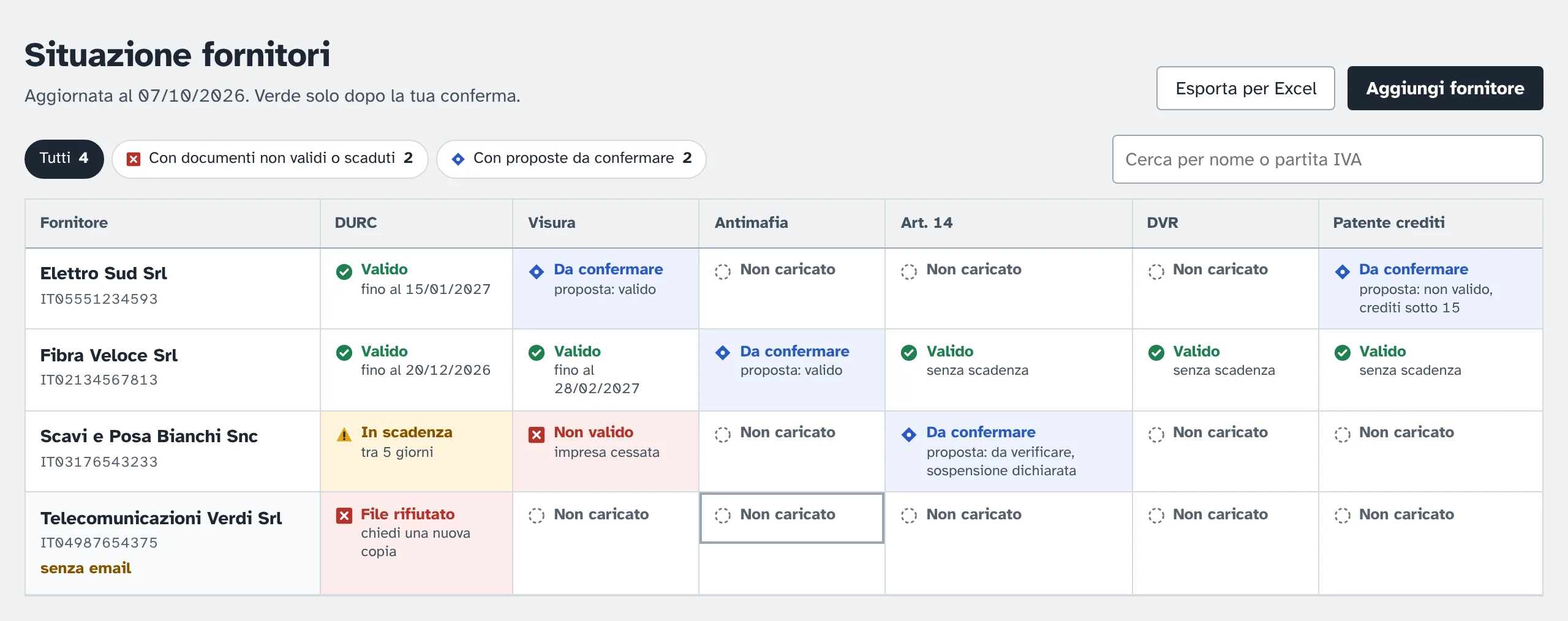The image size is (1568, 621).
Task: Click 'fino al 20/12/2026' validity text
Action: click(426, 371)
